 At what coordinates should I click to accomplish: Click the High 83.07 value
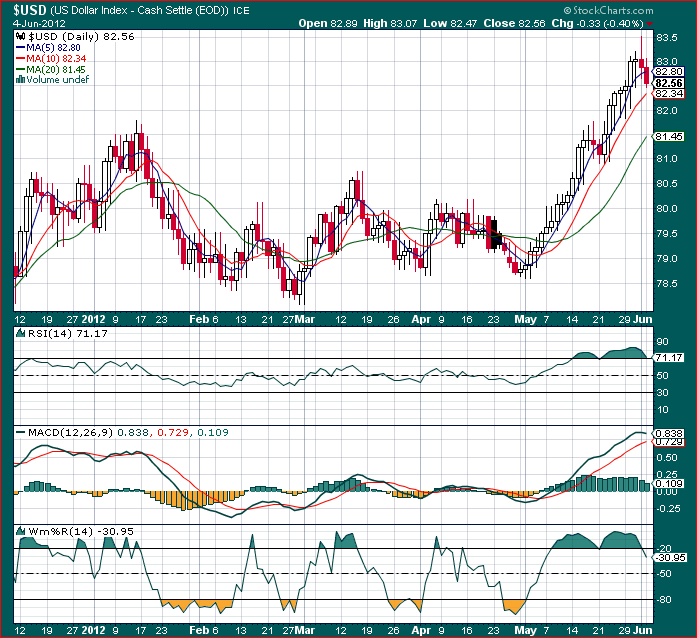coord(390,24)
